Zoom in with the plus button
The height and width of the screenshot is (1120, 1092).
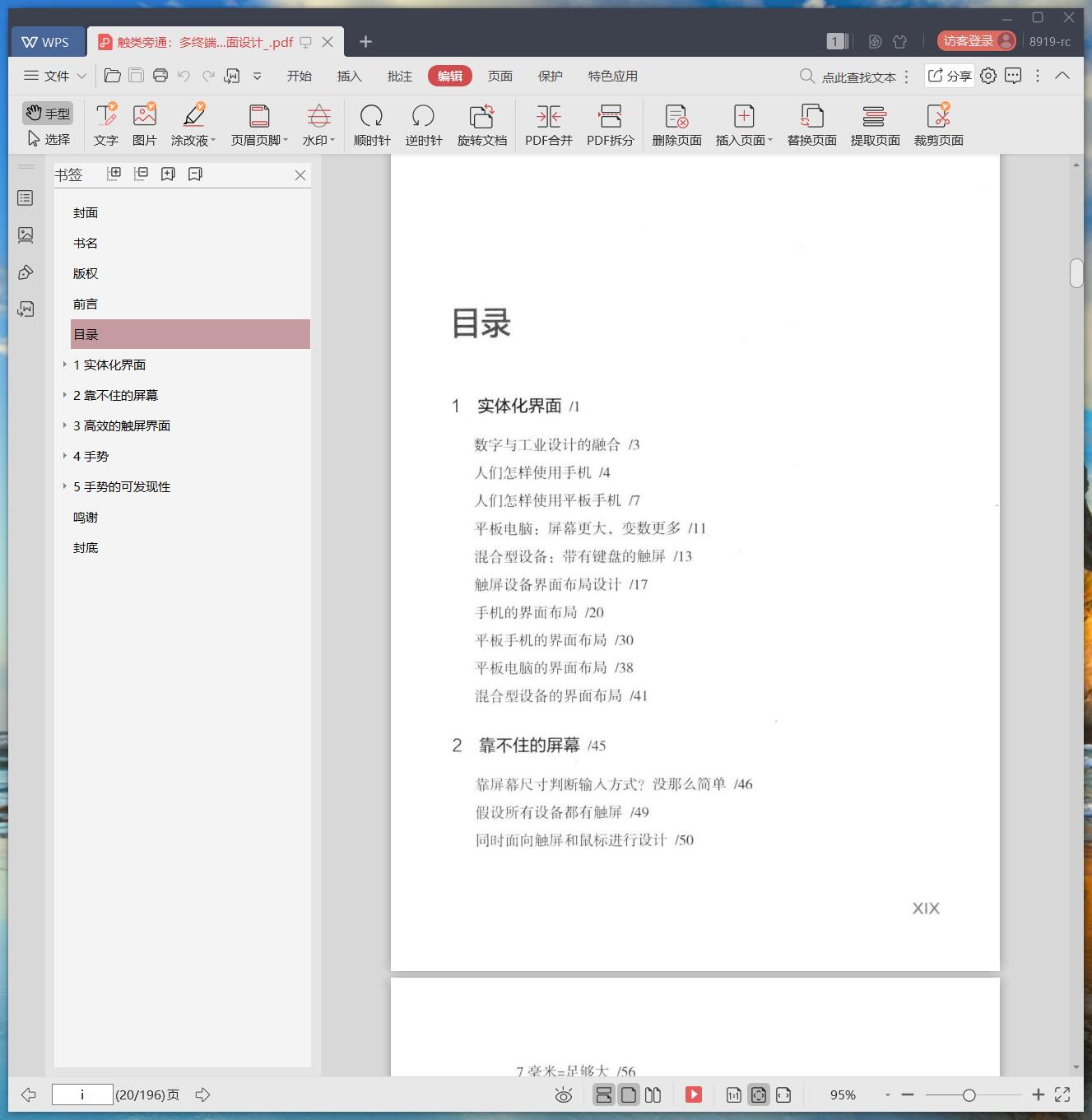click(1039, 1094)
